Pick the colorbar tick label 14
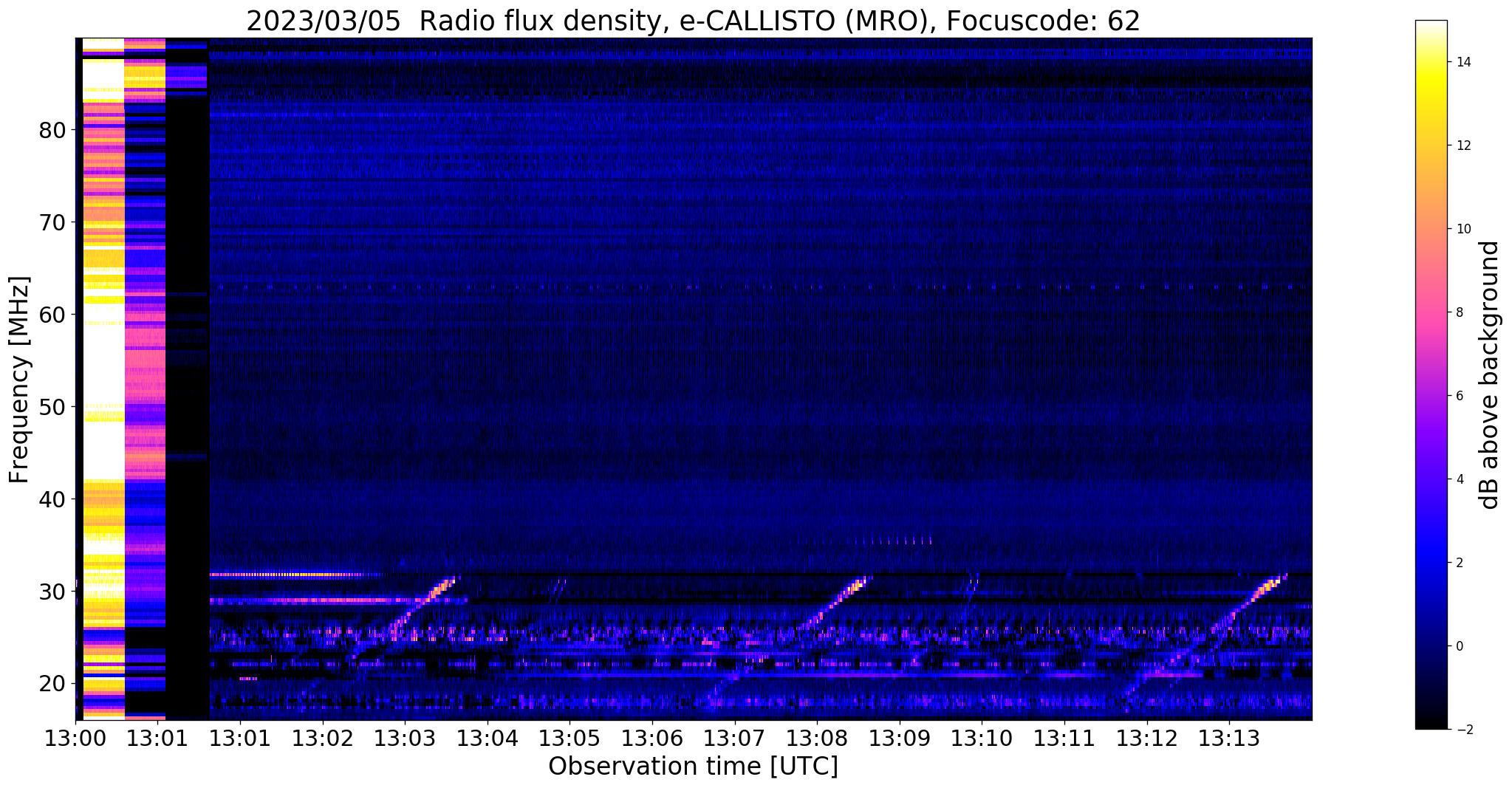The width and height of the screenshot is (1512, 788). [1463, 62]
